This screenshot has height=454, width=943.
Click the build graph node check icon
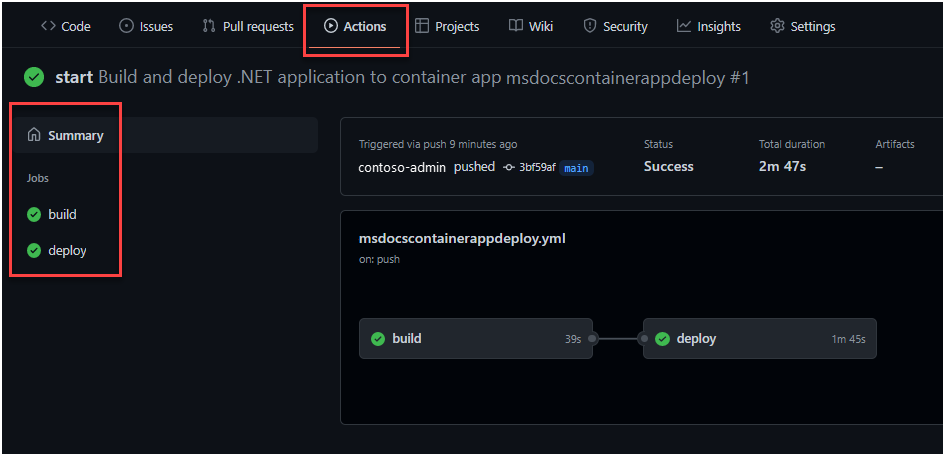pos(378,339)
